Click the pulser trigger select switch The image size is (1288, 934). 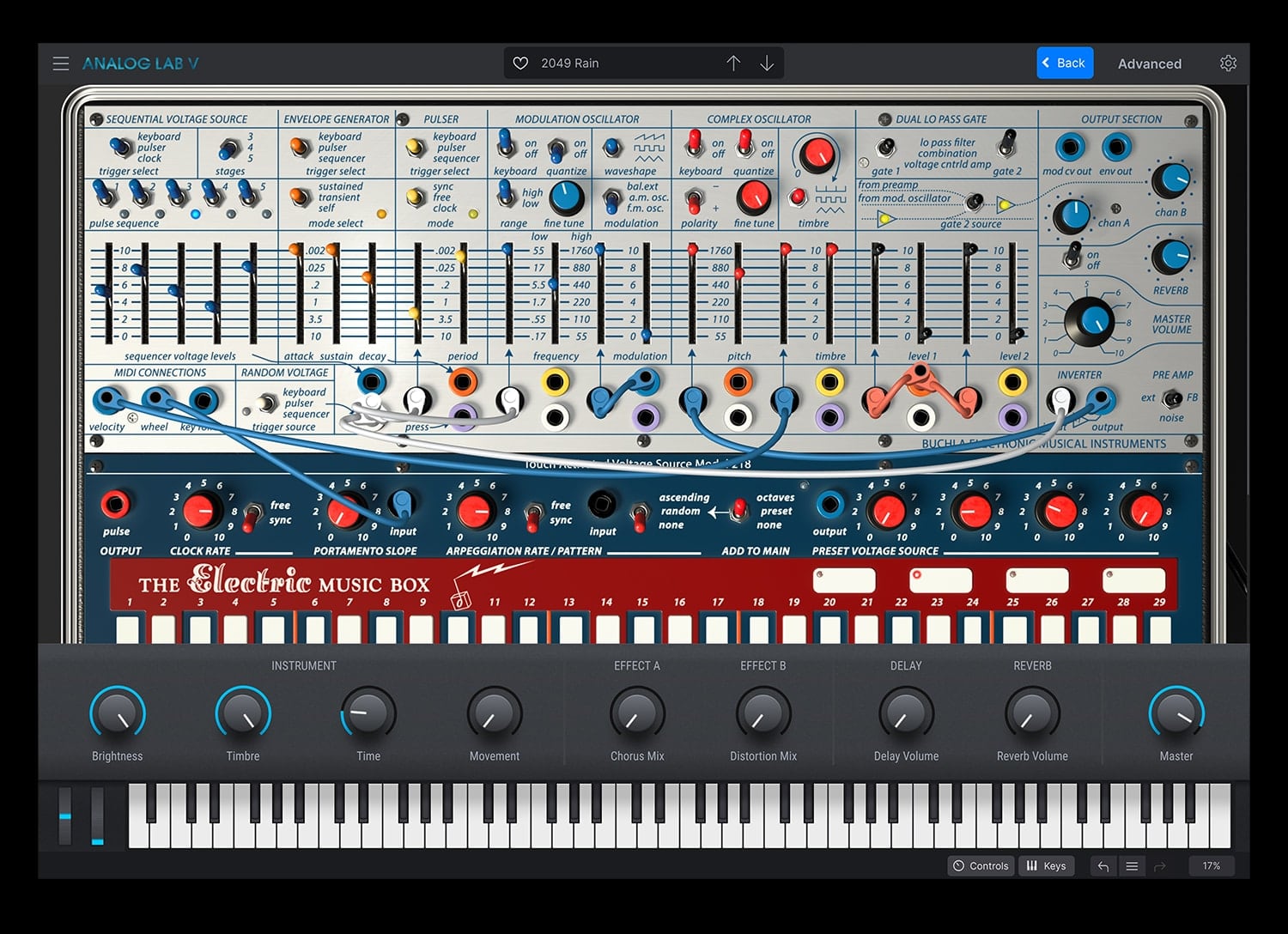point(416,148)
